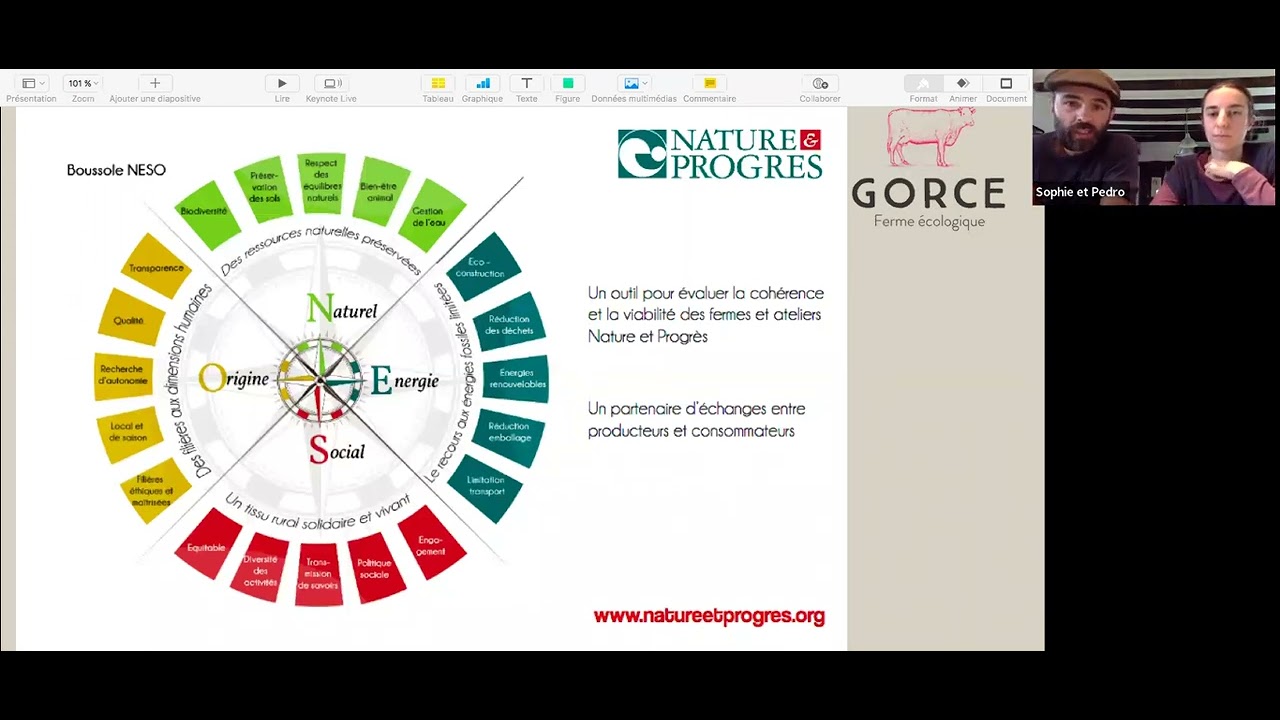
Task: Insert a chart with Graphique
Action: [x=482, y=84]
